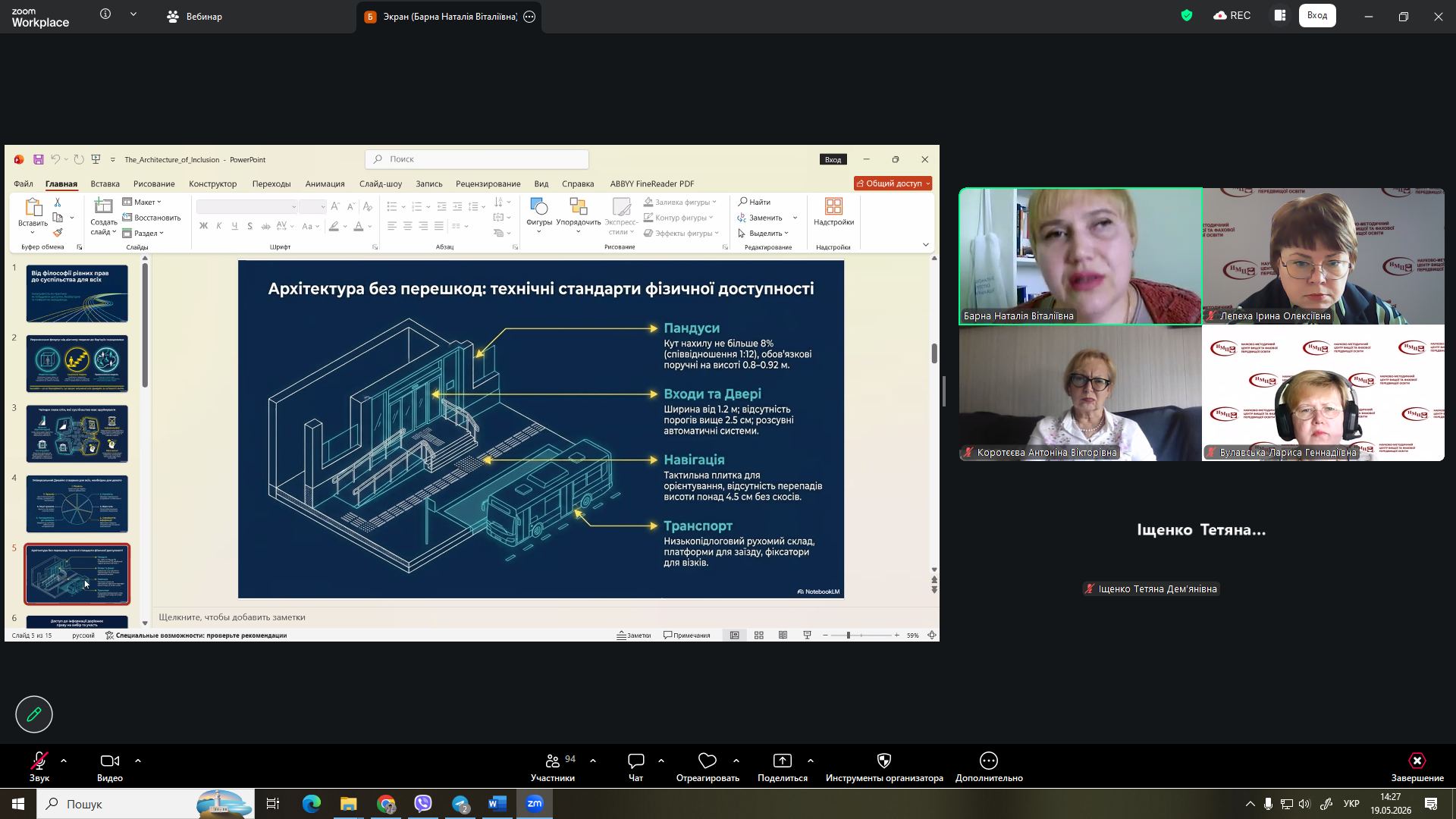This screenshot has height=819, width=1456.
Task: Open the Participants panel
Action: 553,767
